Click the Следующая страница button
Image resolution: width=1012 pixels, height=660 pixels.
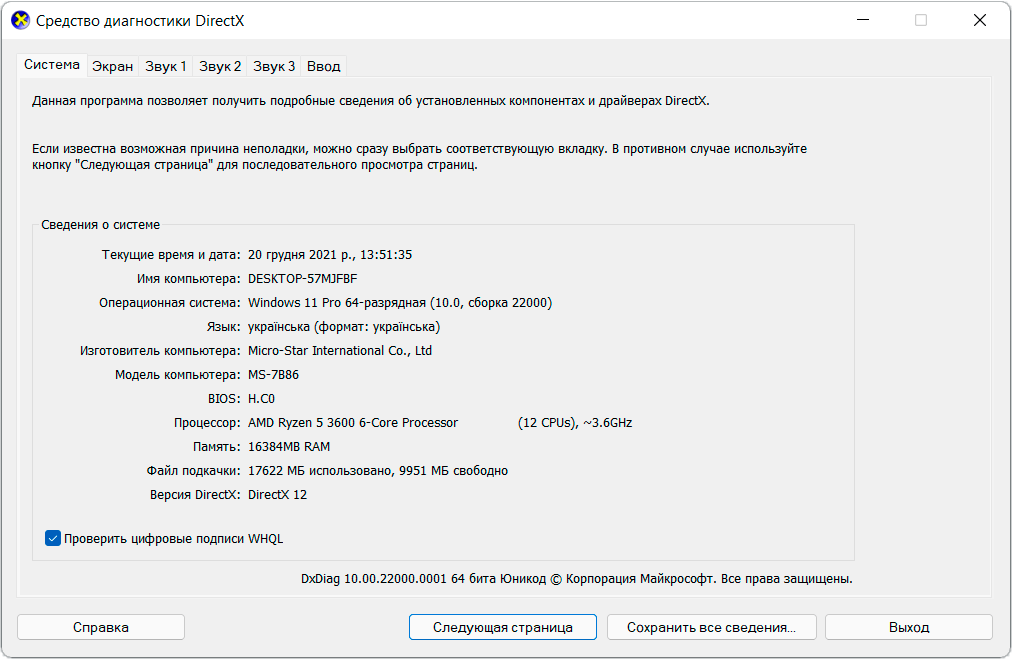click(x=502, y=627)
